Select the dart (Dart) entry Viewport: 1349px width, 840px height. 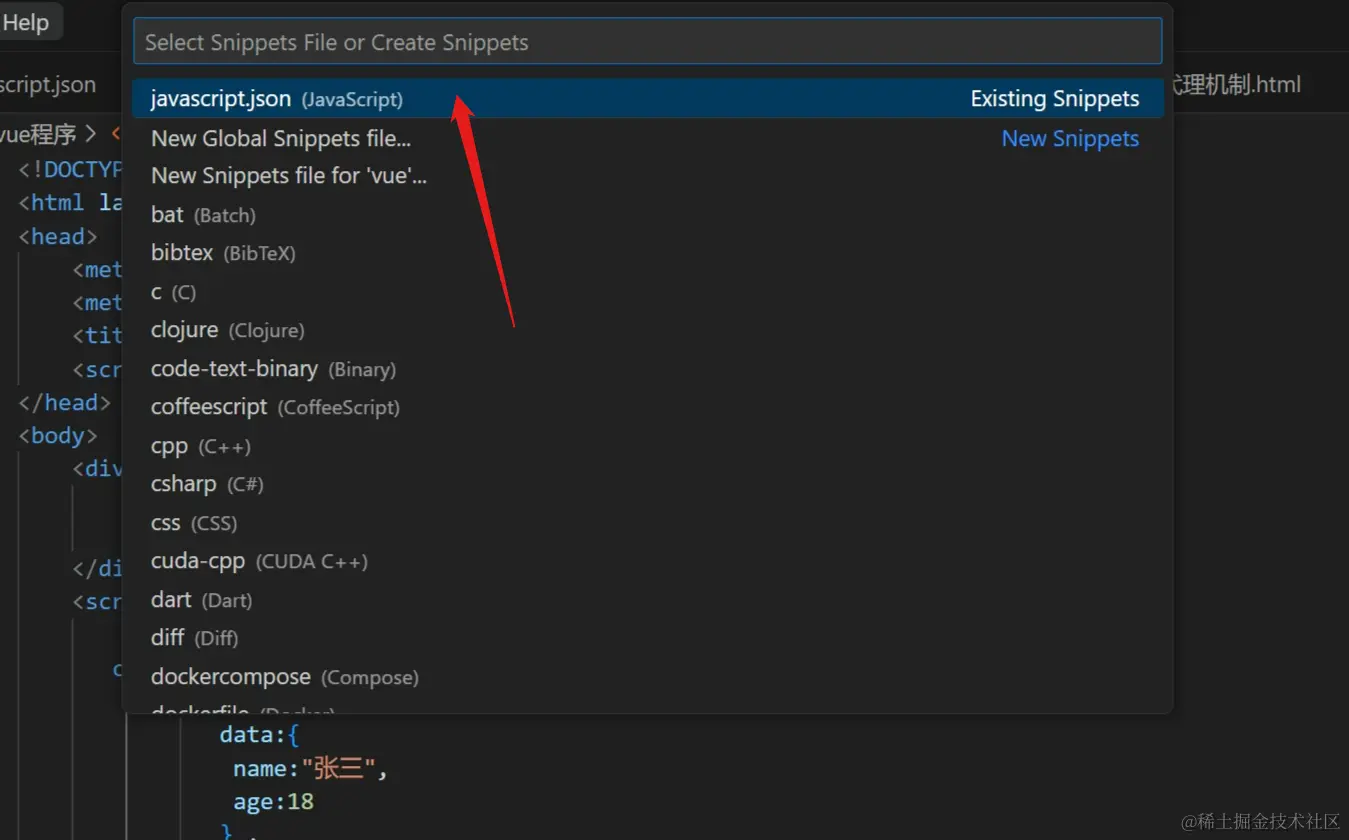(647, 600)
